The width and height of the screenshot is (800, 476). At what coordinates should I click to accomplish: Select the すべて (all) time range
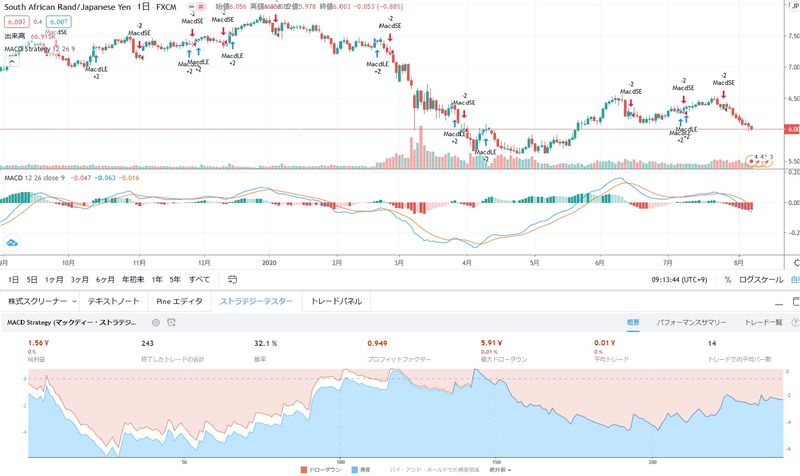pos(199,280)
